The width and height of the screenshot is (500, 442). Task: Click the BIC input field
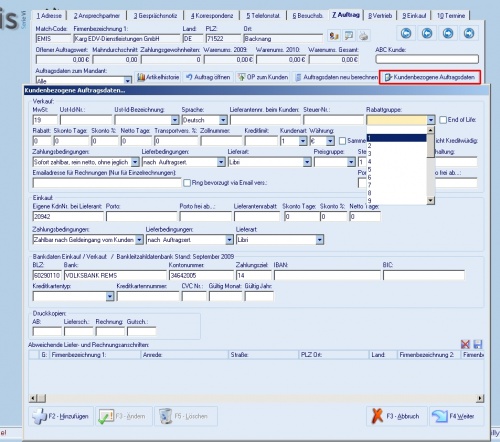click(424, 275)
